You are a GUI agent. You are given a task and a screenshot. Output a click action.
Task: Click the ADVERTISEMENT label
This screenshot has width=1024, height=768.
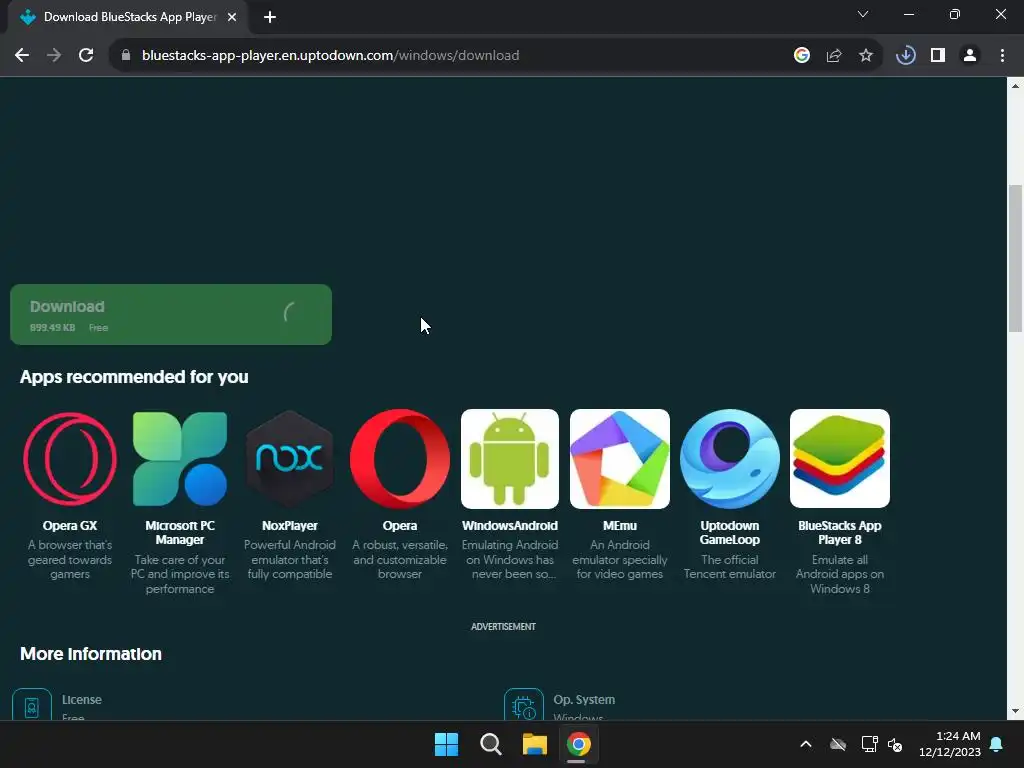pyautogui.click(x=504, y=626)
